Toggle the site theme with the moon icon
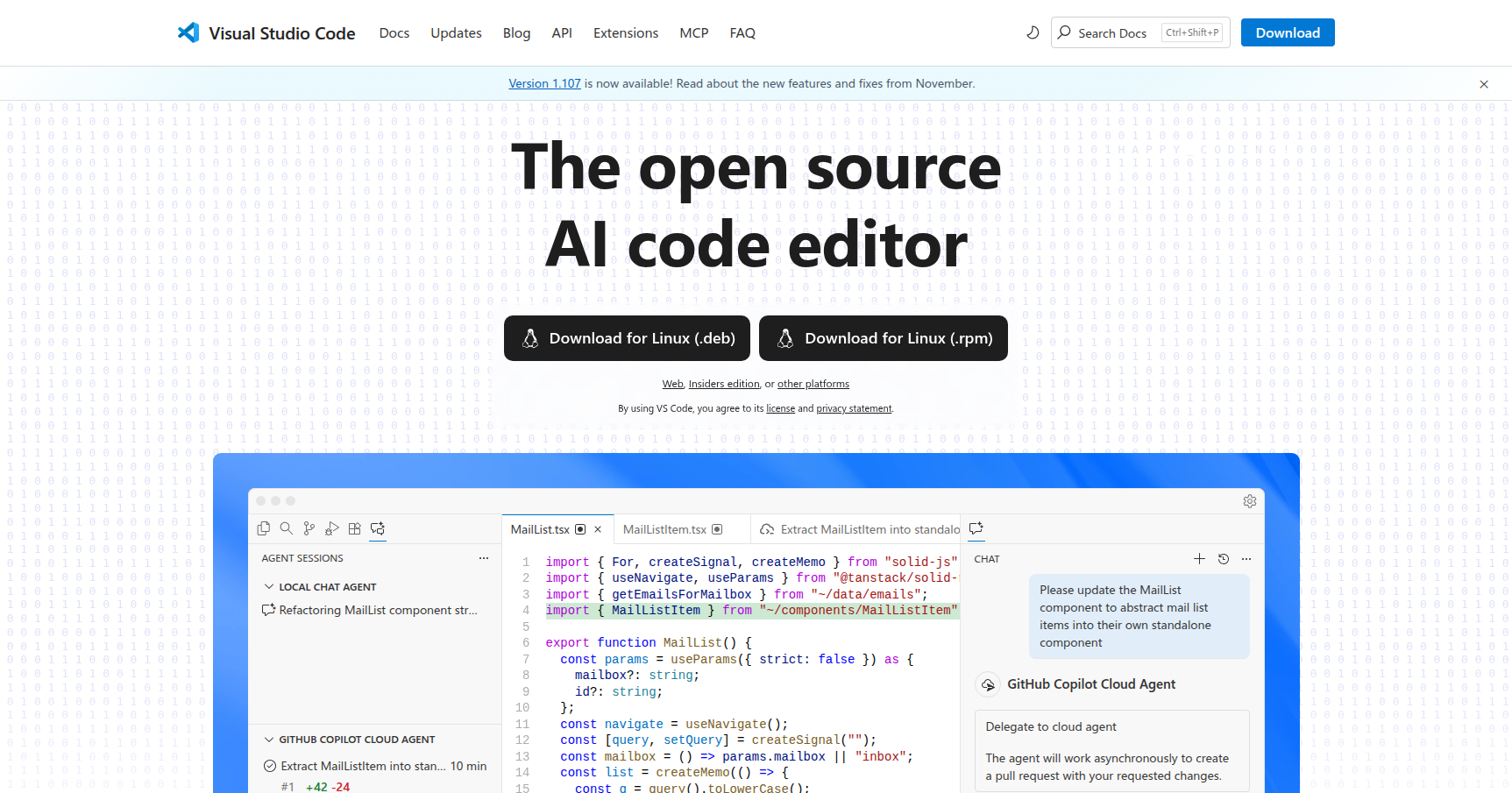 pyautogui.click(x=1033, y=32)
